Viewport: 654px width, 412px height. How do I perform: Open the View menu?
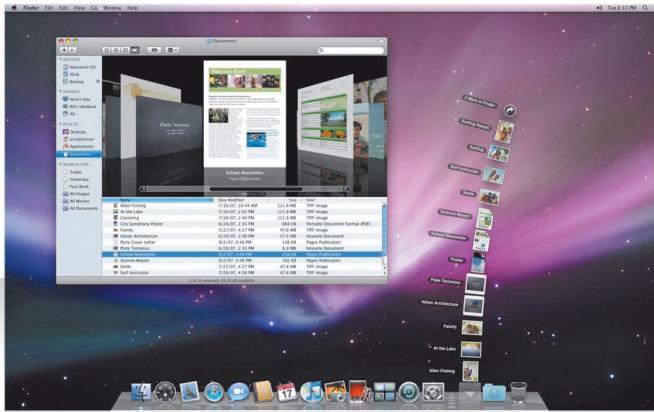79,8
